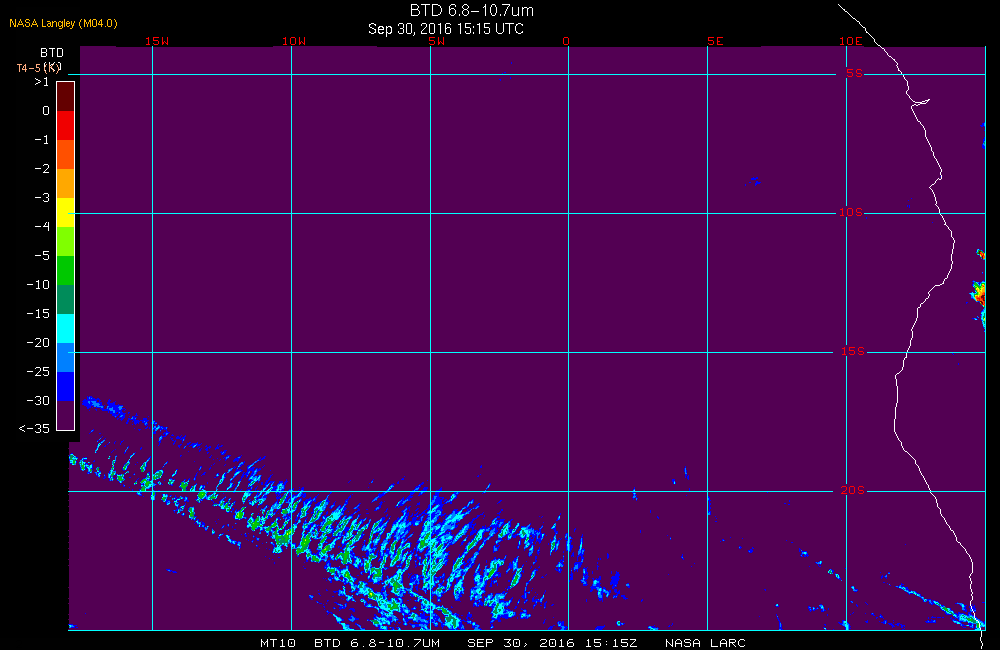Click the 5S latitude label

tap(853, 74)
